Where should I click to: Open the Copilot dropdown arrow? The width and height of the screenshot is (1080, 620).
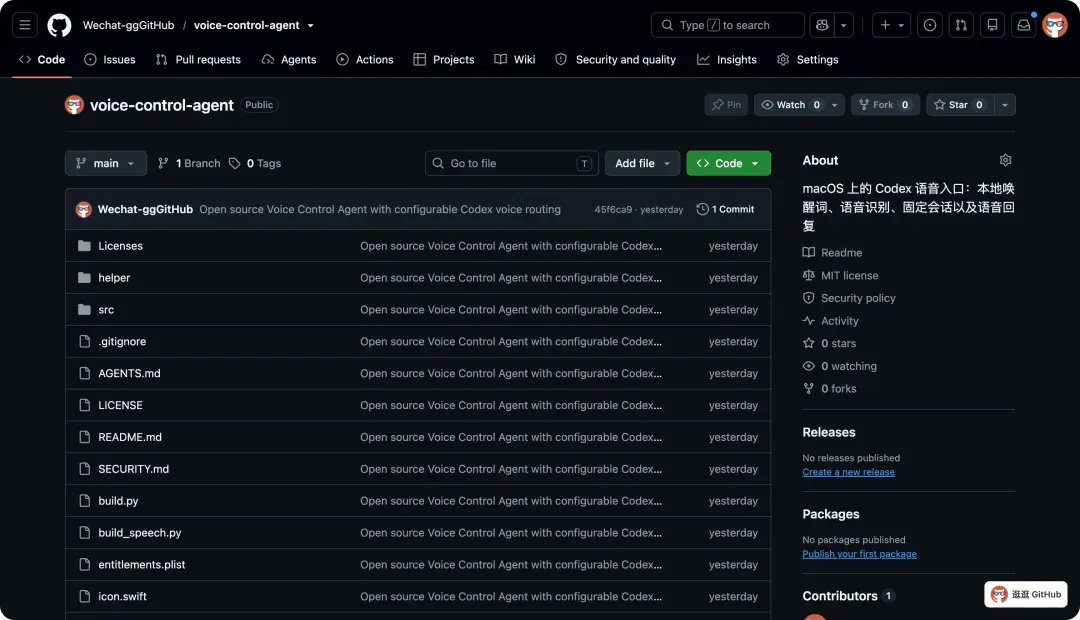click(844, 25)
